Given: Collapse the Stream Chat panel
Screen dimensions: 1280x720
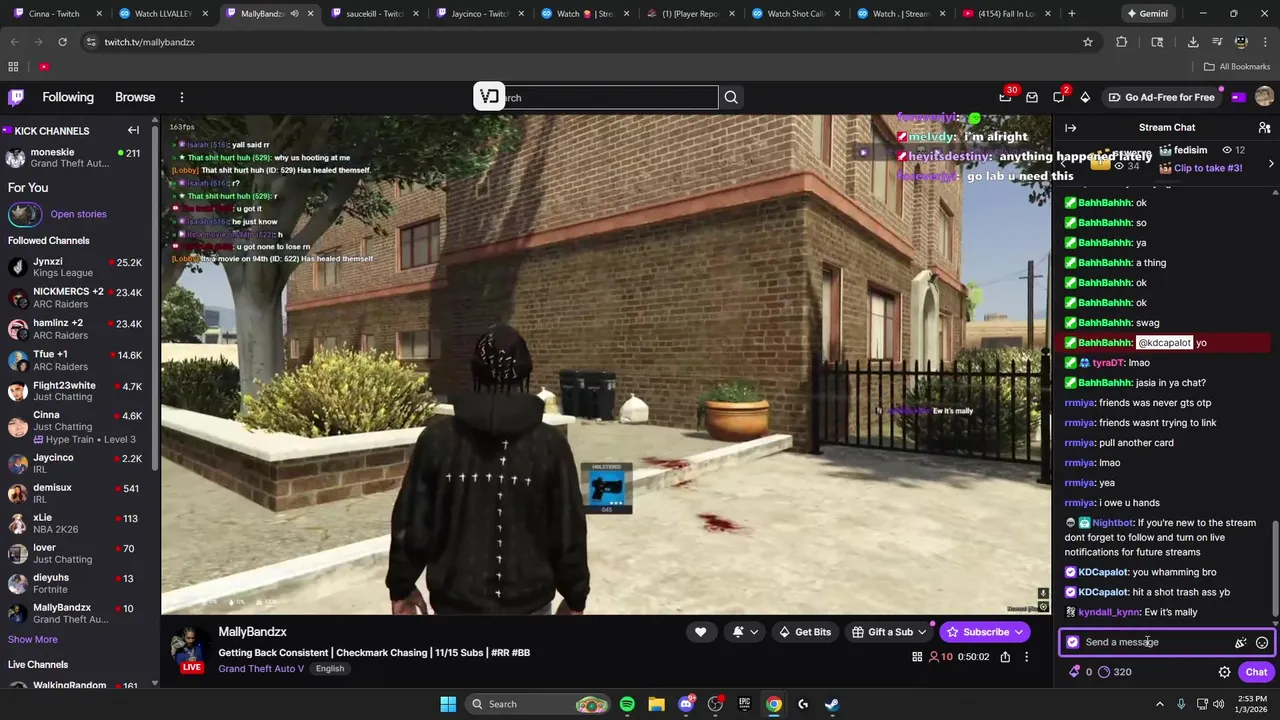Looking at the screenshot, I should (x=1070, y=128).
